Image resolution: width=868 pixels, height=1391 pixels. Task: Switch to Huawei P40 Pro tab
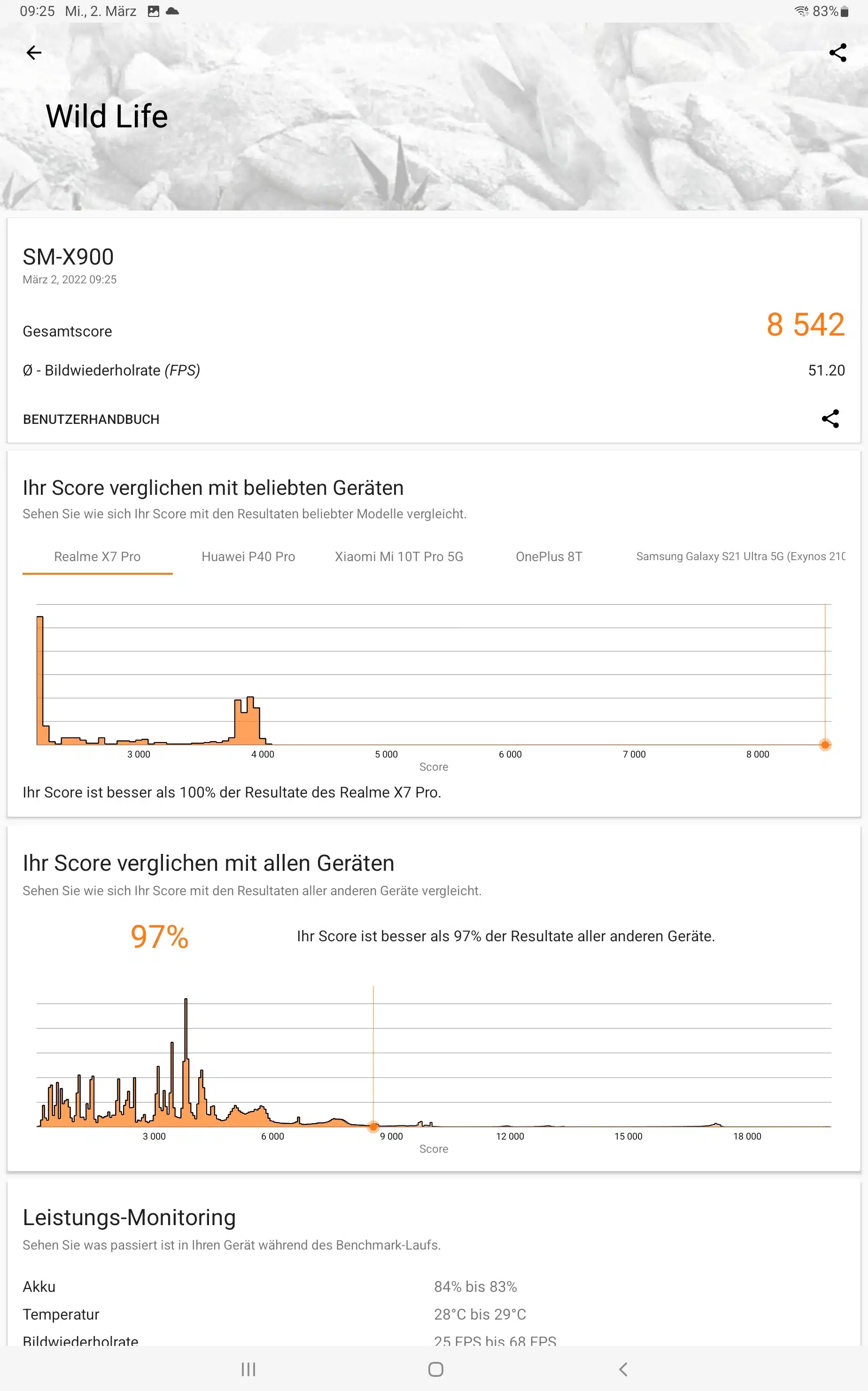248,556
